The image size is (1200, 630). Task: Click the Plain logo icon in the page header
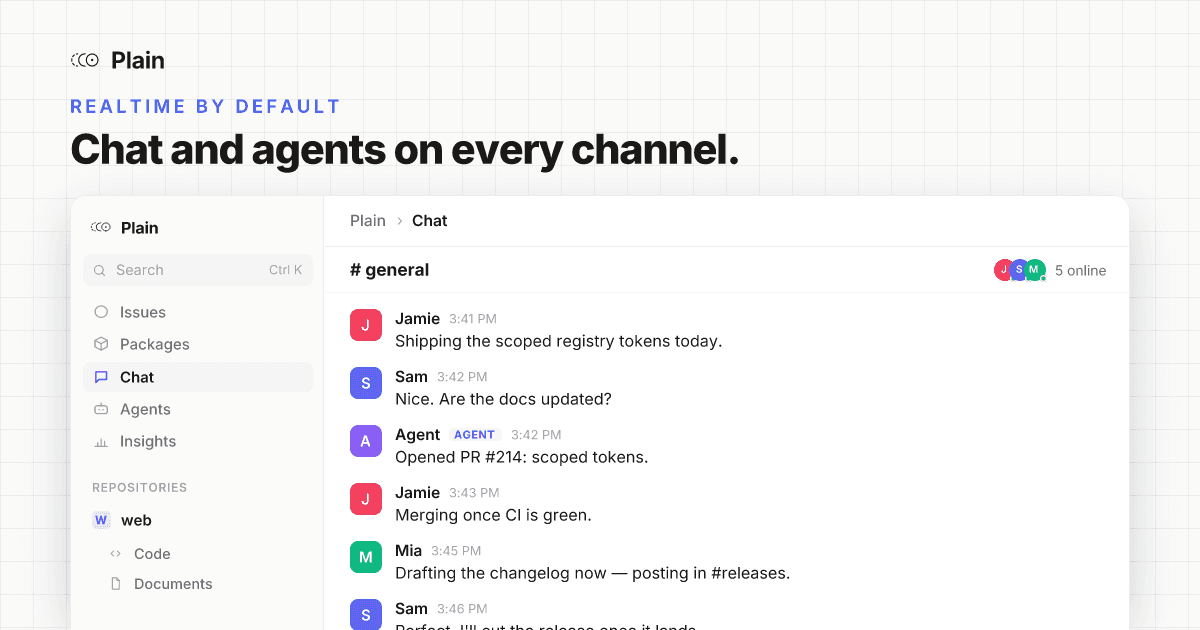85,60
